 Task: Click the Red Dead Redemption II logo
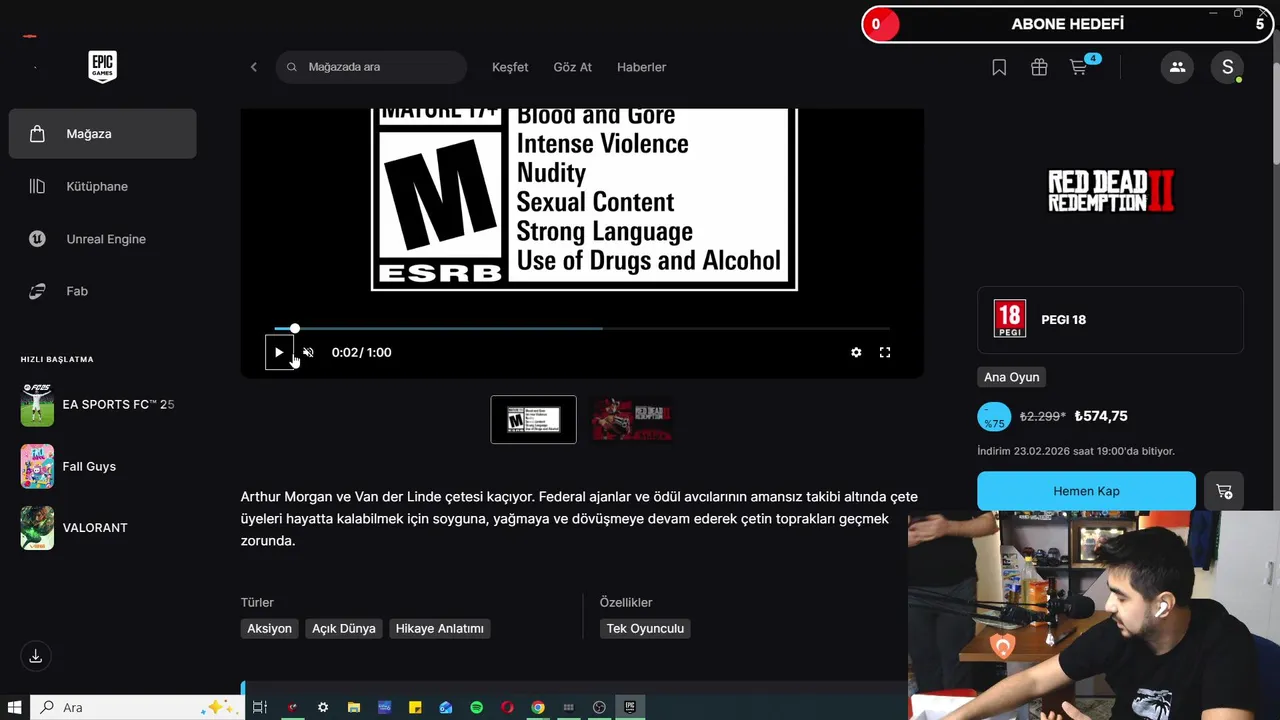(1110, 190)
